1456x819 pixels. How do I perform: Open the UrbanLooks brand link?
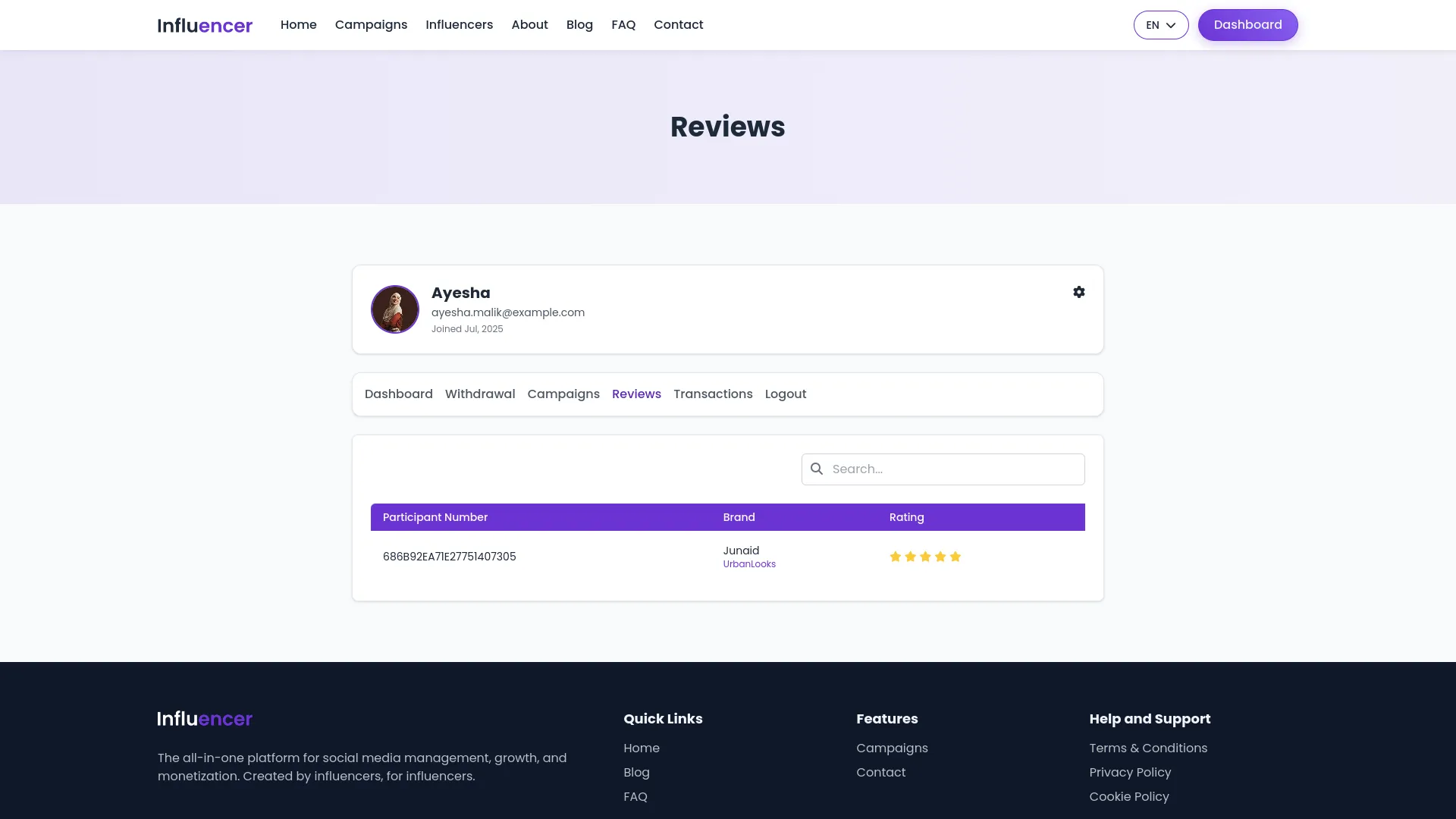748,564
